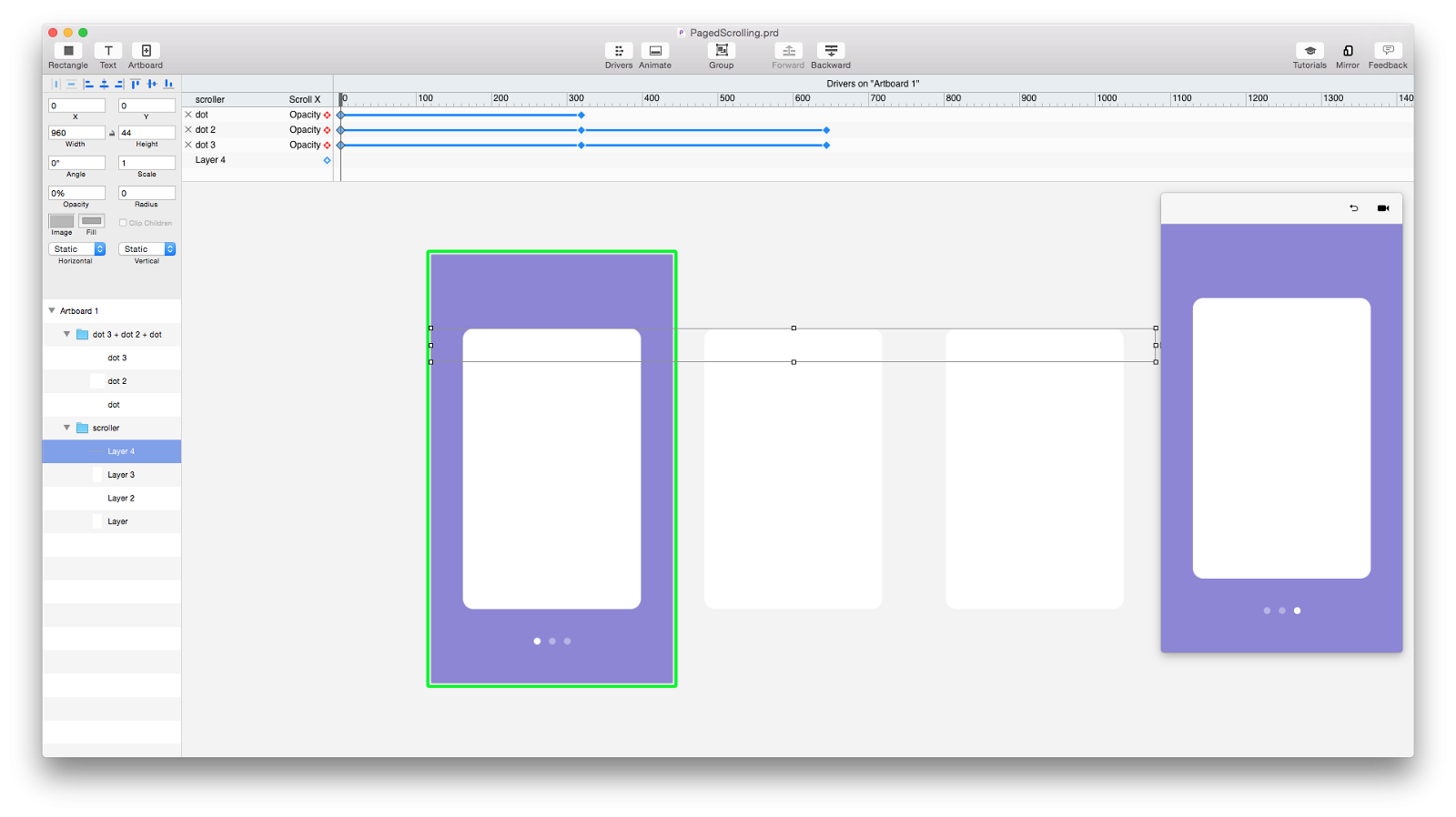This screenshot has height=817, width=1456.
Task: Align layers to bottom edges
Action: point(168,84)
